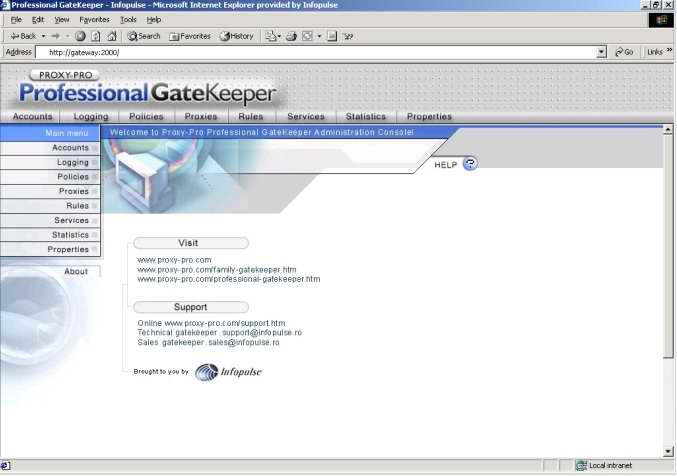Select the Accounts top tab
The width and height of the screenshot is (677, 476).
tap(32, 116)
